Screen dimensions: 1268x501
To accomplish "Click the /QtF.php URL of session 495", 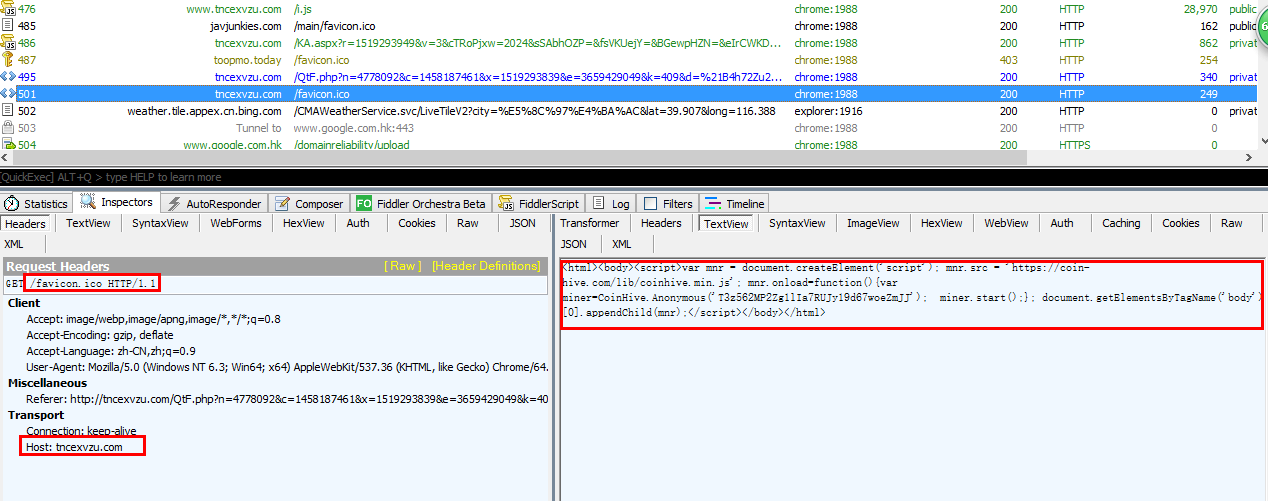I will coord(540,77).
